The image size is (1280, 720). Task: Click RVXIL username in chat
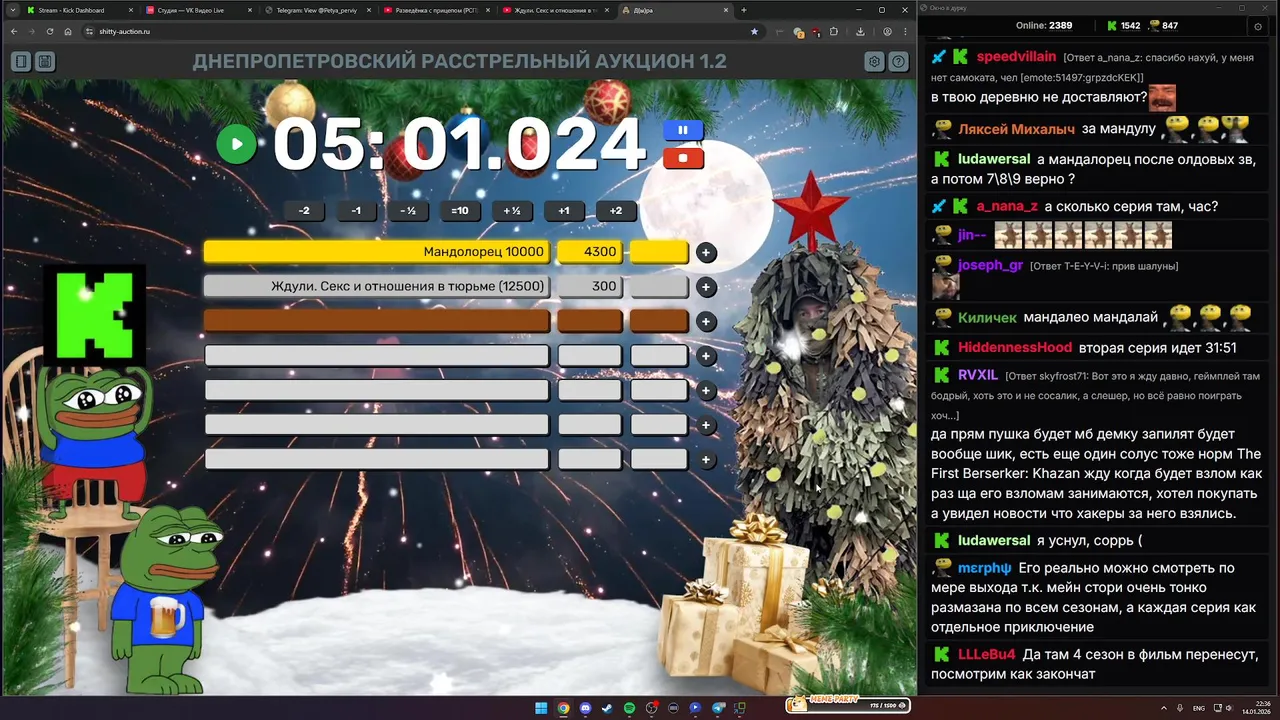click(x=978, y=375)
